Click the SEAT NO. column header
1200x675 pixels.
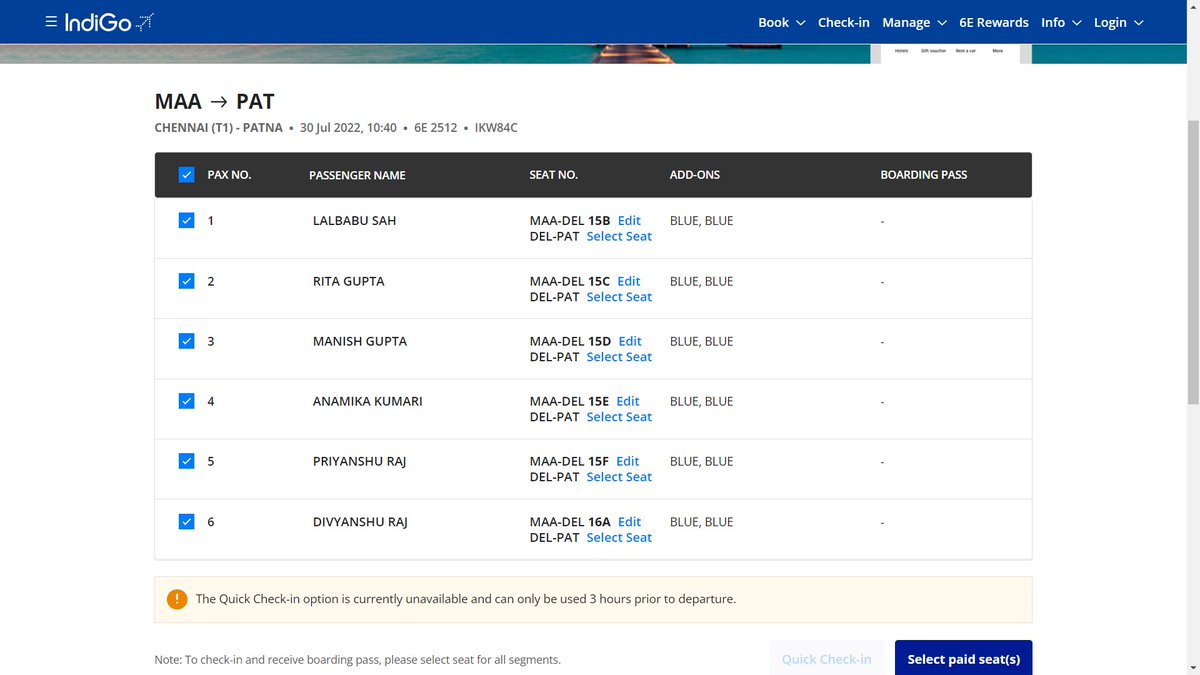(554, 175)
